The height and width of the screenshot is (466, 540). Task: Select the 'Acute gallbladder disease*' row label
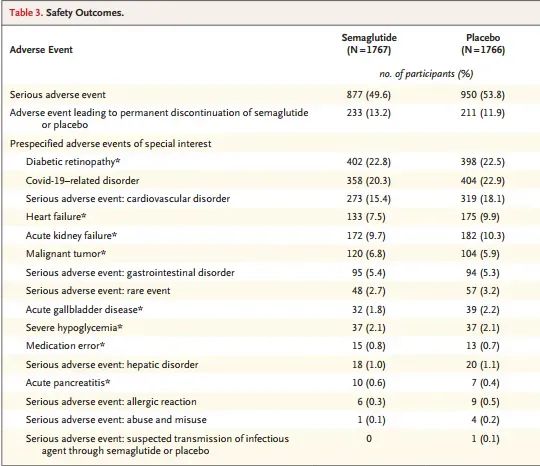pos(84,310)
